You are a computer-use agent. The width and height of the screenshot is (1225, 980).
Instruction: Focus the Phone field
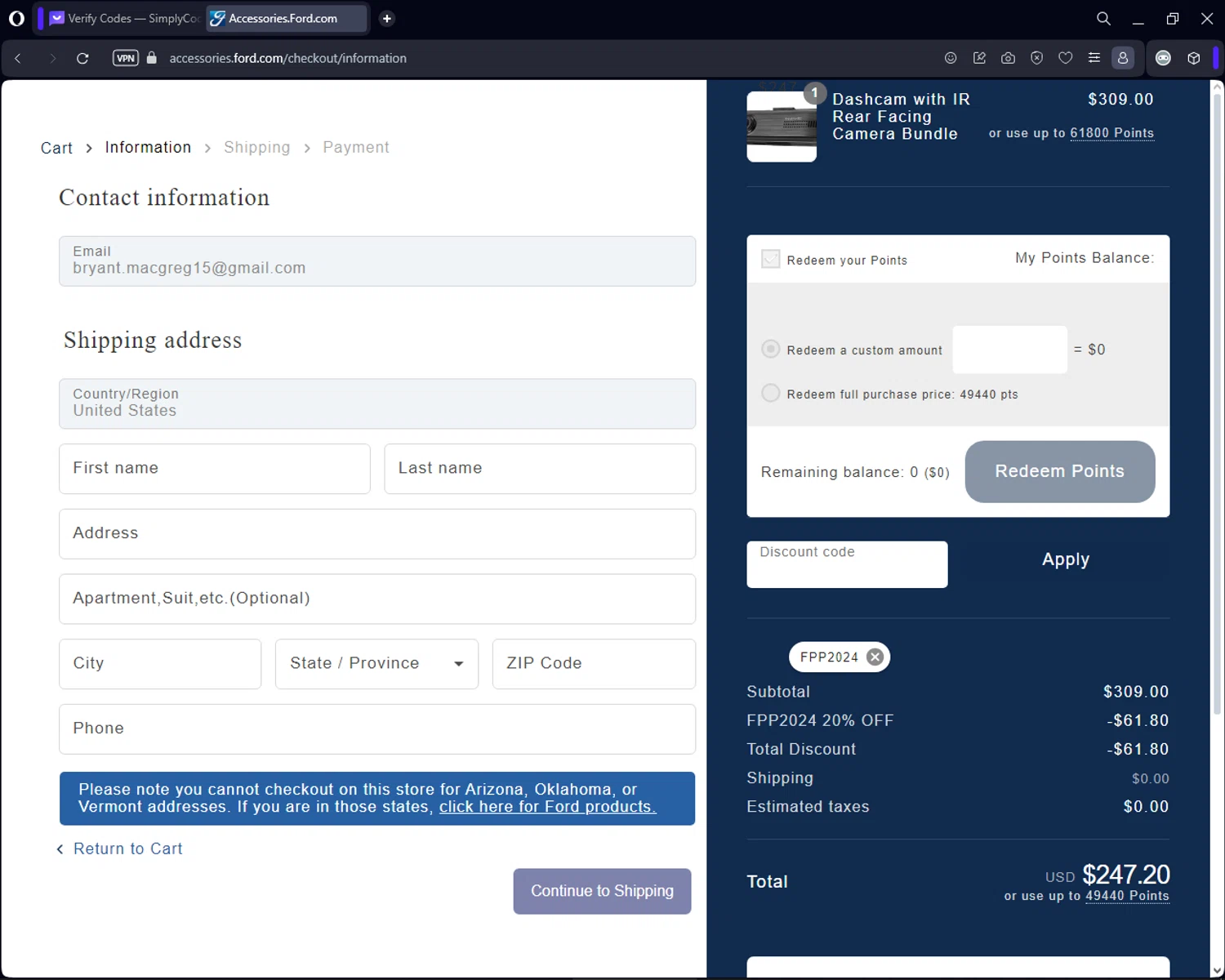(377, 729)
